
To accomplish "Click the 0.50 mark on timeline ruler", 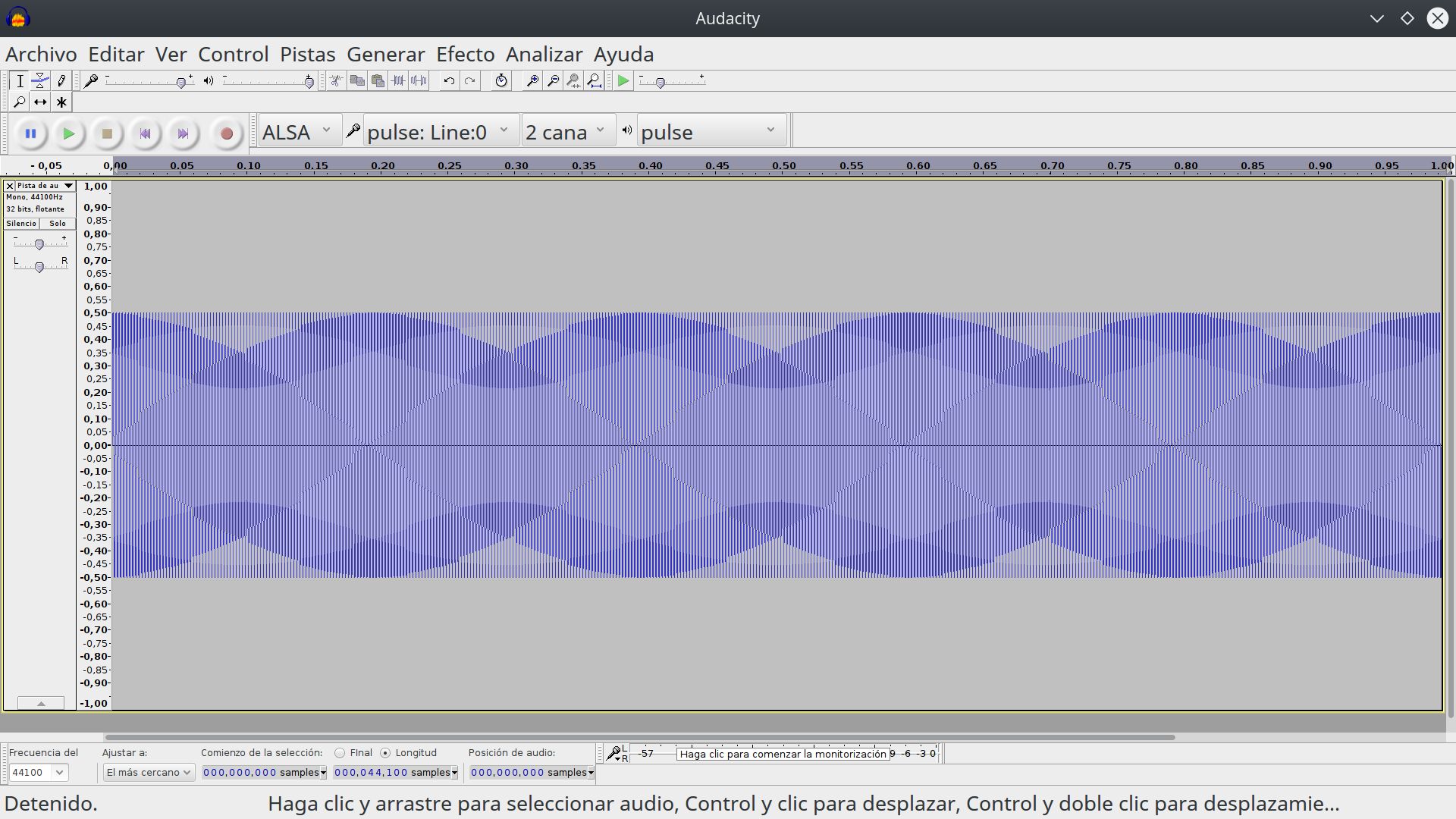I will pyautogui.click(x=784, y=165).
